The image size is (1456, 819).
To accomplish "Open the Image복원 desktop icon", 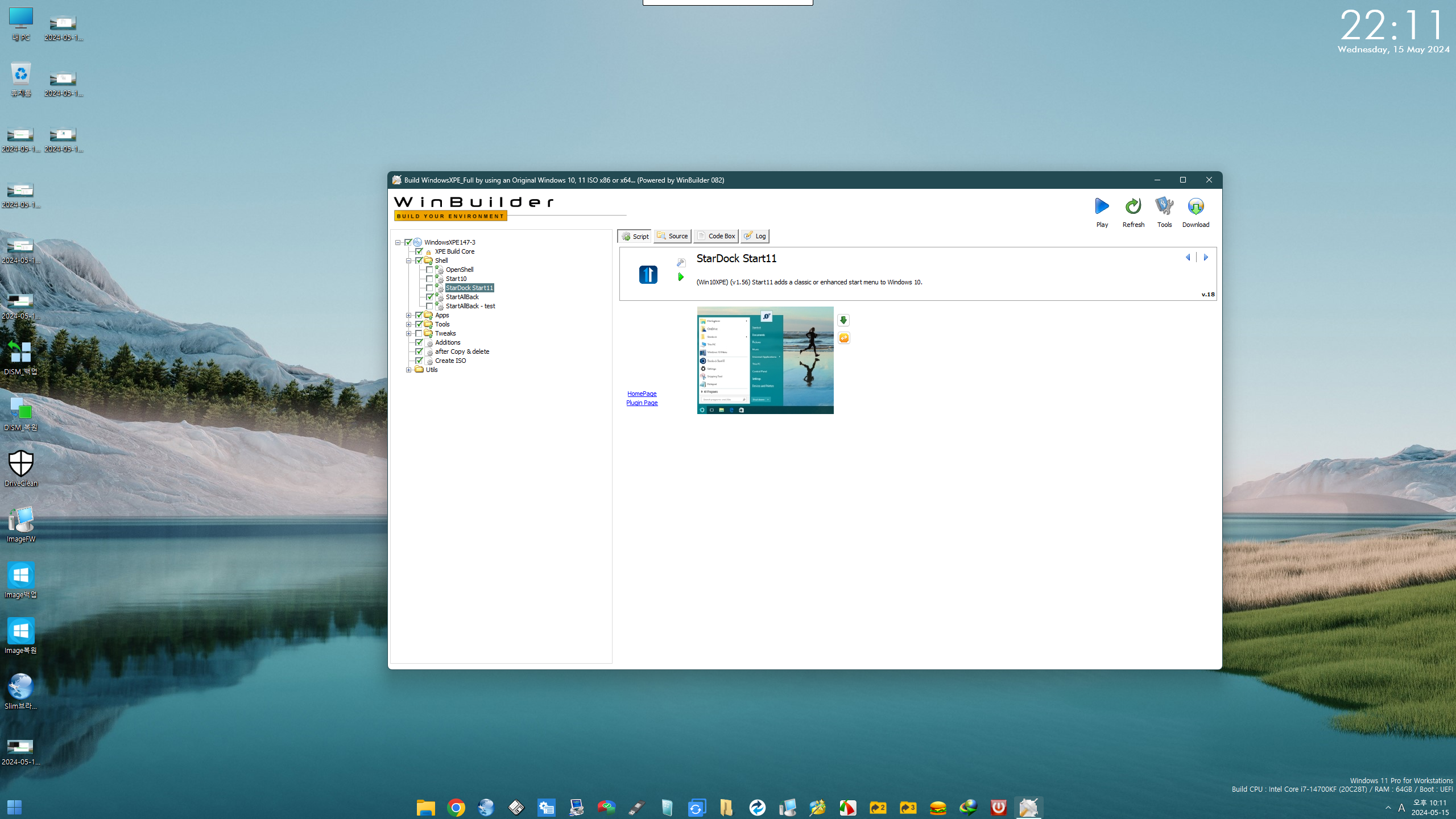I will point(21,636).
